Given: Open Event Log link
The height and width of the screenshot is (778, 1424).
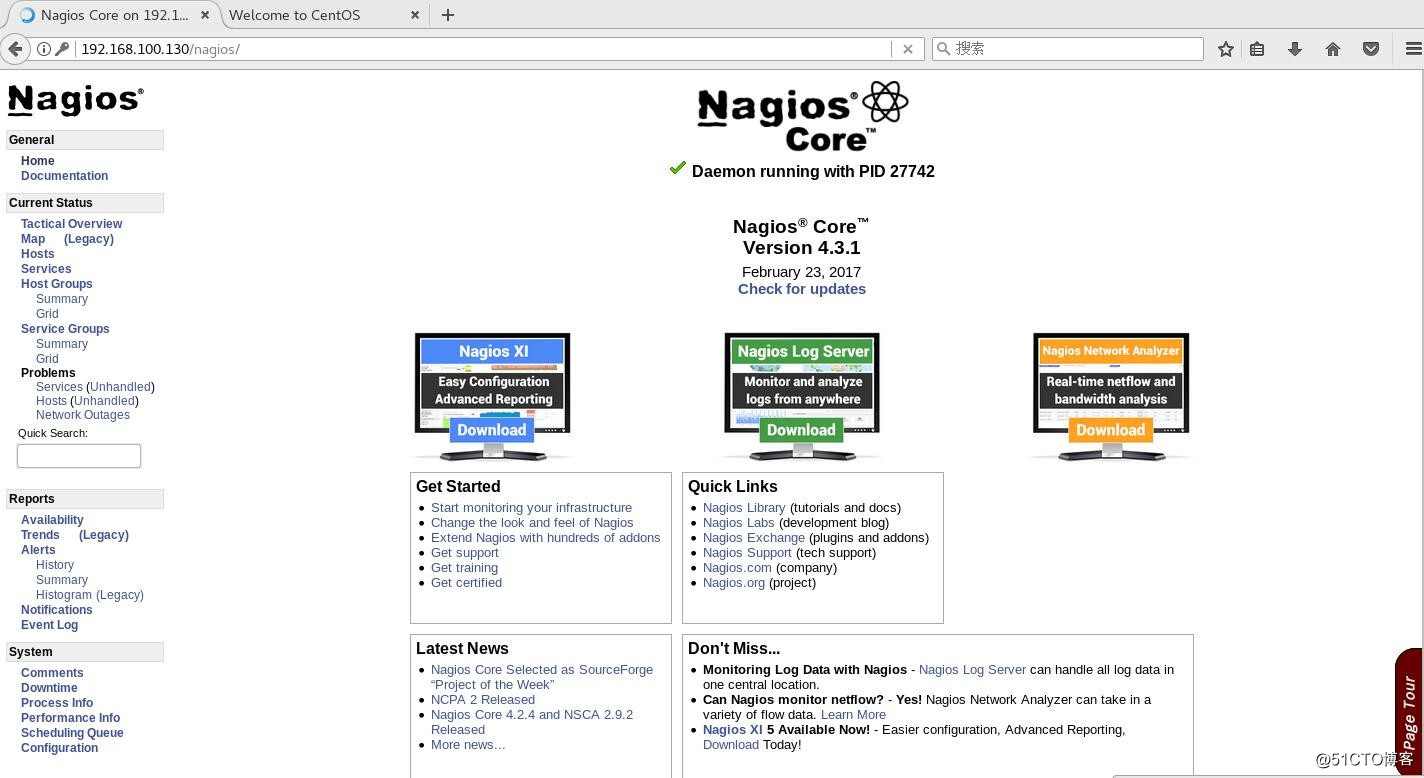Looking at the screenshot, I should pos(49,625).
